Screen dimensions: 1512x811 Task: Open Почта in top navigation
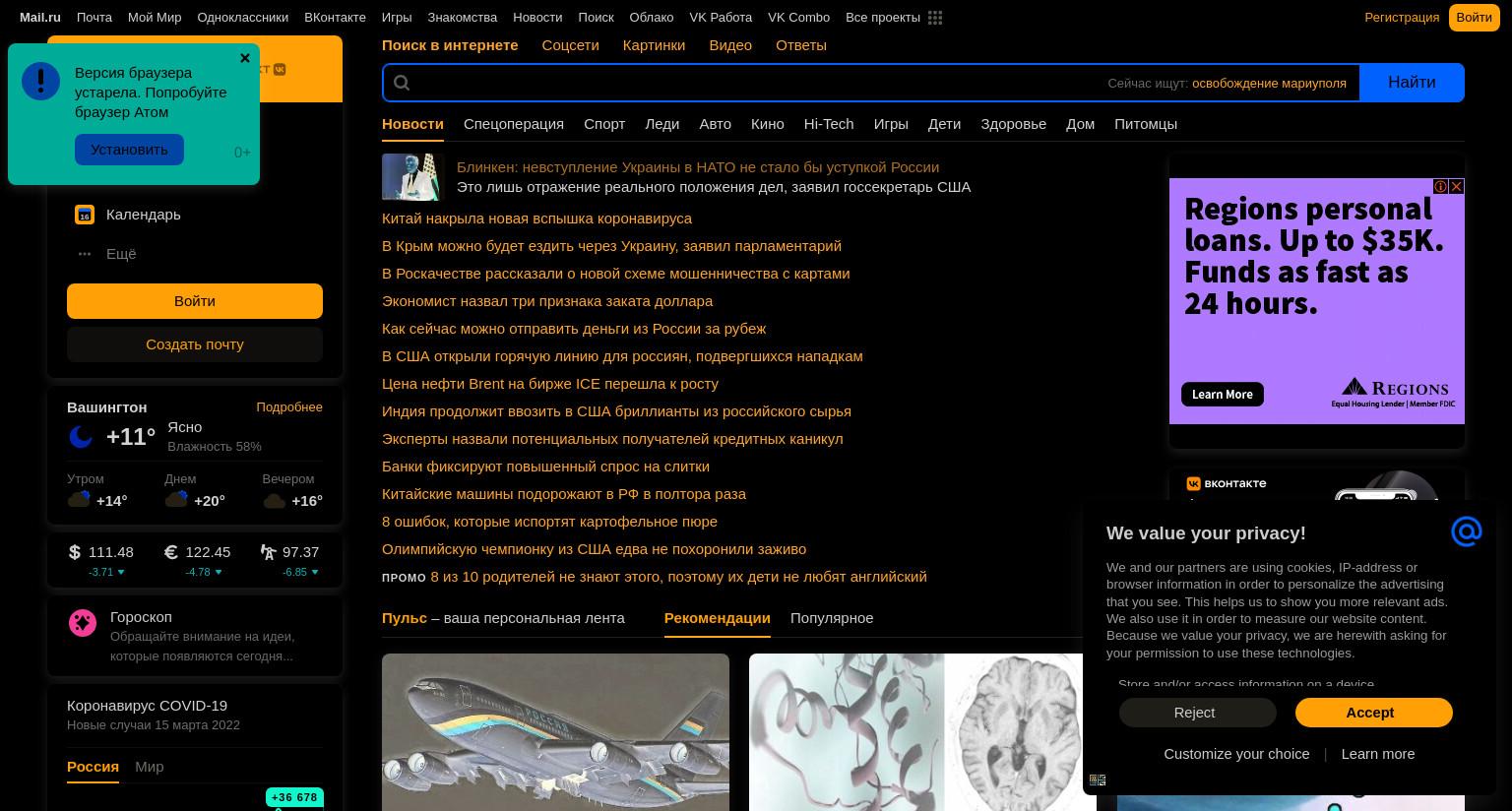94,18
